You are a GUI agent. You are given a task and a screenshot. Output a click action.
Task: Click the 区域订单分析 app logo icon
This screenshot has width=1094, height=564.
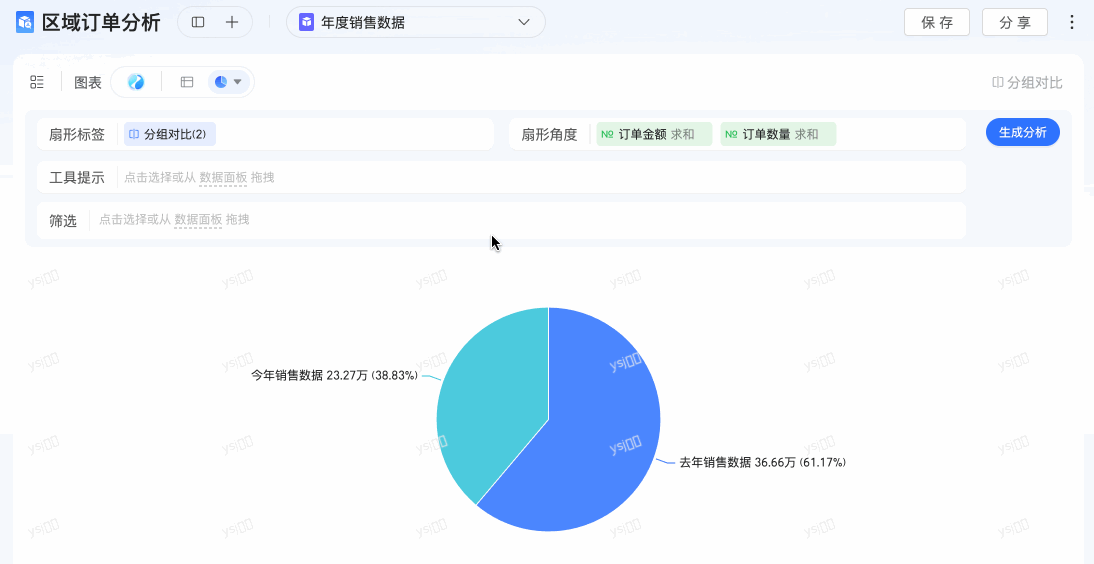pyautogui.click(x=25, y=22)
